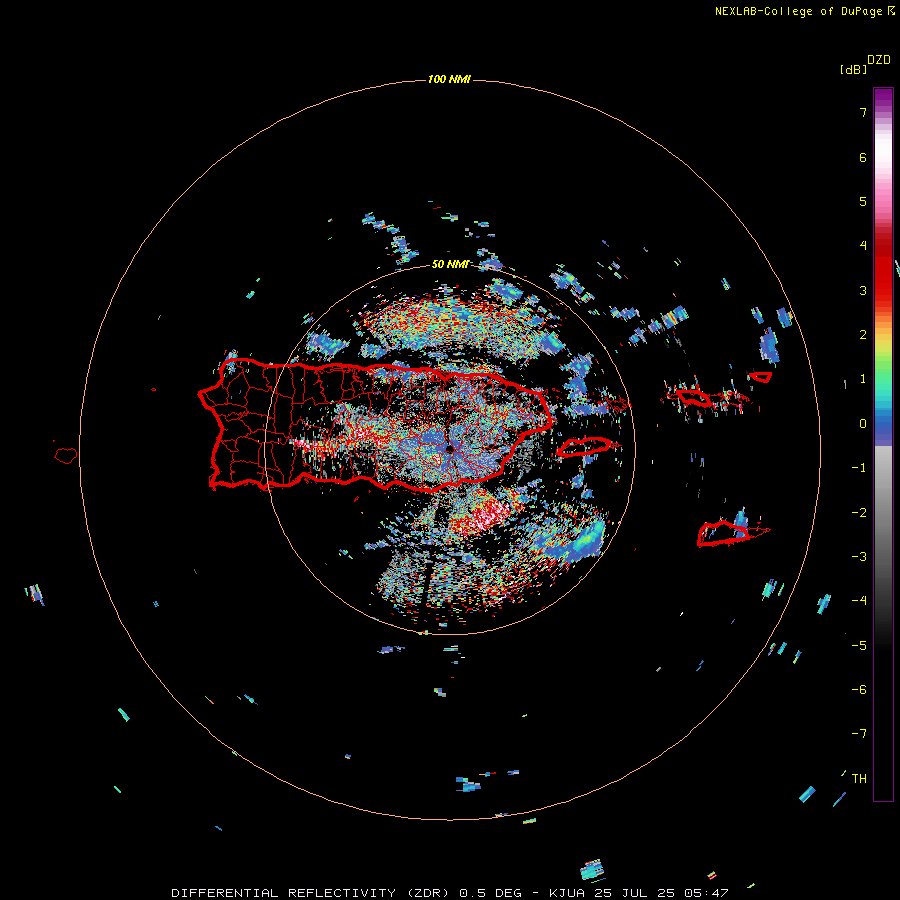Click the "KJUA" station ID in the caption
Image resolution: width=900 pixels, height=900 pixels.
568,893
